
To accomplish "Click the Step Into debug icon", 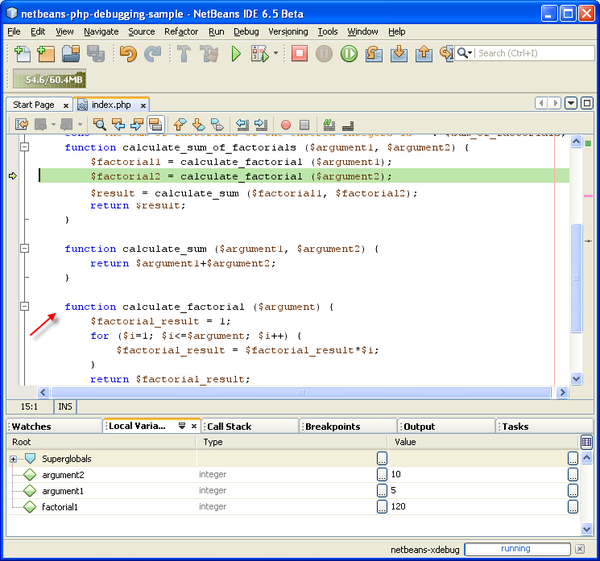I will (398, 53).
